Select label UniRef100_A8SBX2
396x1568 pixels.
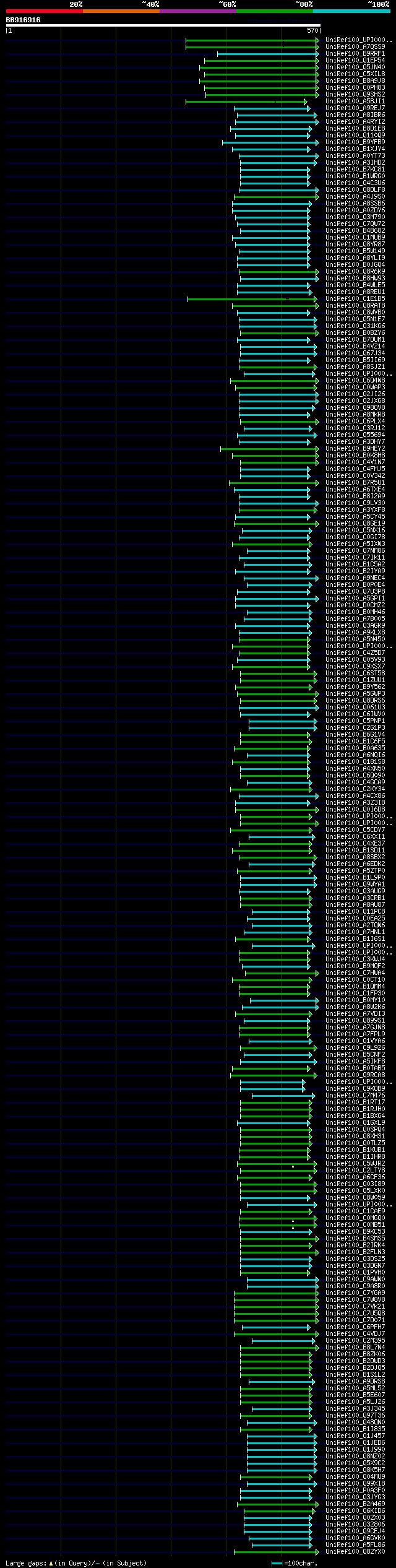tap(355, 857)
